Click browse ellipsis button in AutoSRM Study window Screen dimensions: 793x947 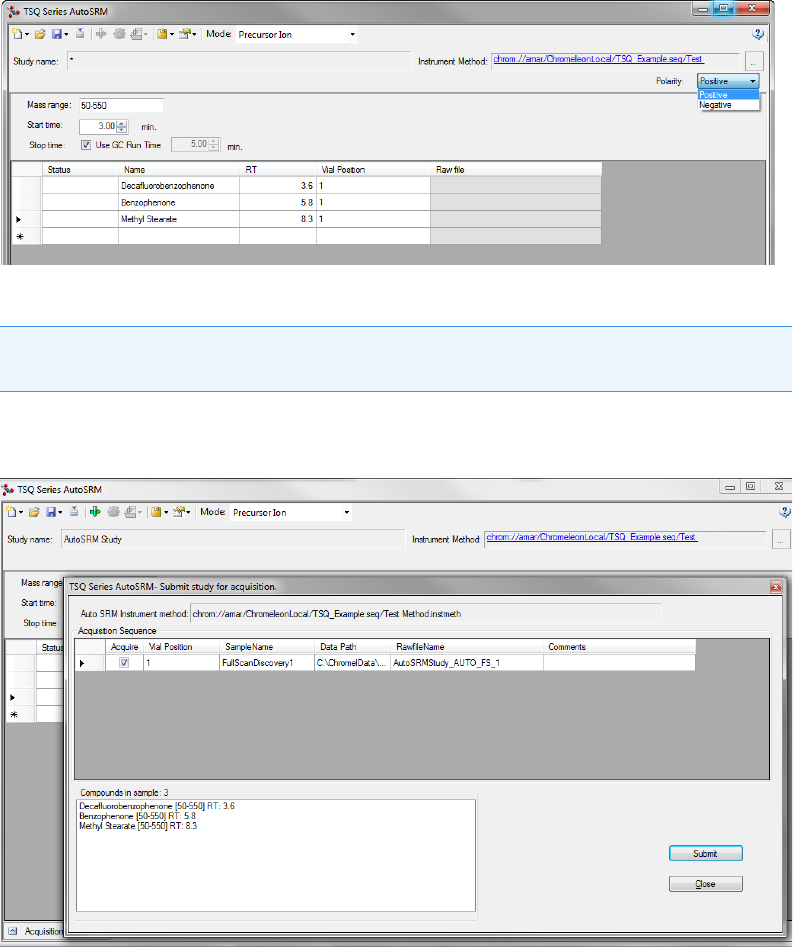(781, 539)
